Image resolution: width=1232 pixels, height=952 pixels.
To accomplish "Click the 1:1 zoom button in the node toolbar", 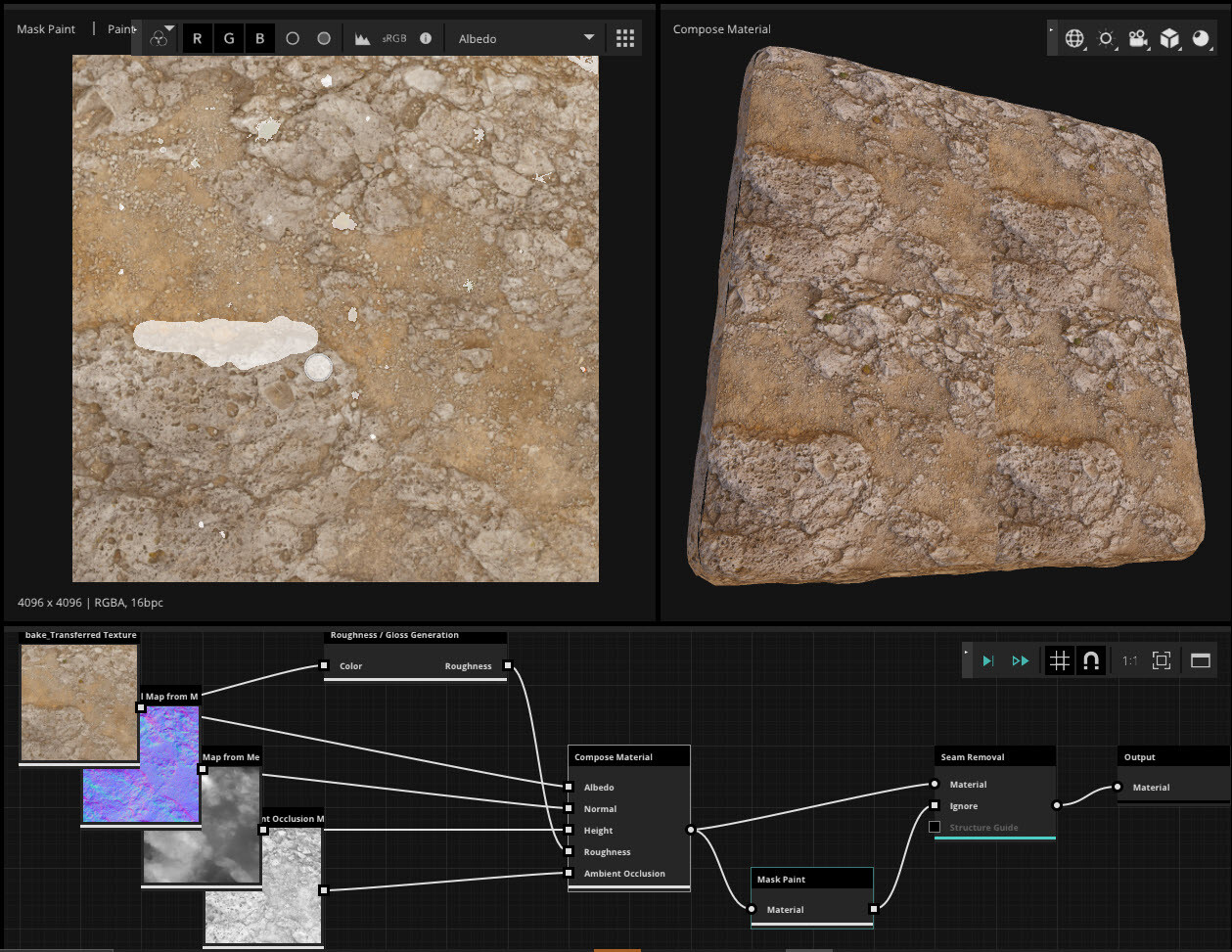I will click(1131, 660).
